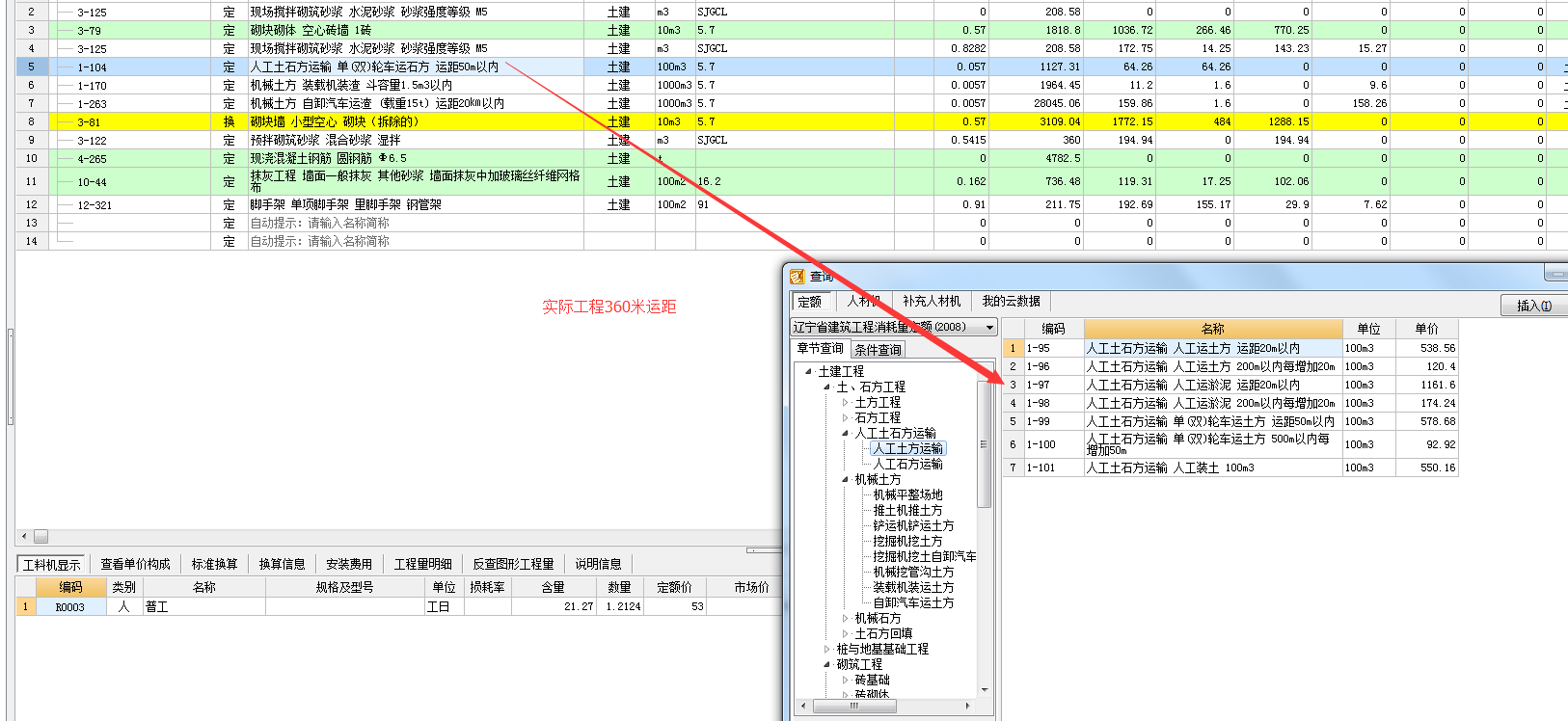Click the tree horizontal scrollbar thumb
Screen dimensions: 1568x721
pyautogui.click(x=853, y=706)
